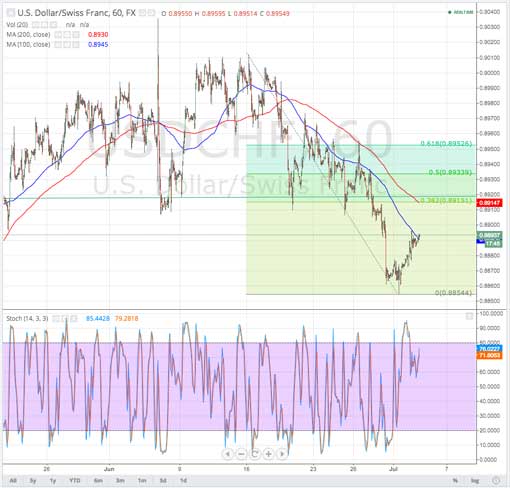Click the MA (200, close) legend label
The width and height of the screenshot is (510, 488).
pos(28,35)
